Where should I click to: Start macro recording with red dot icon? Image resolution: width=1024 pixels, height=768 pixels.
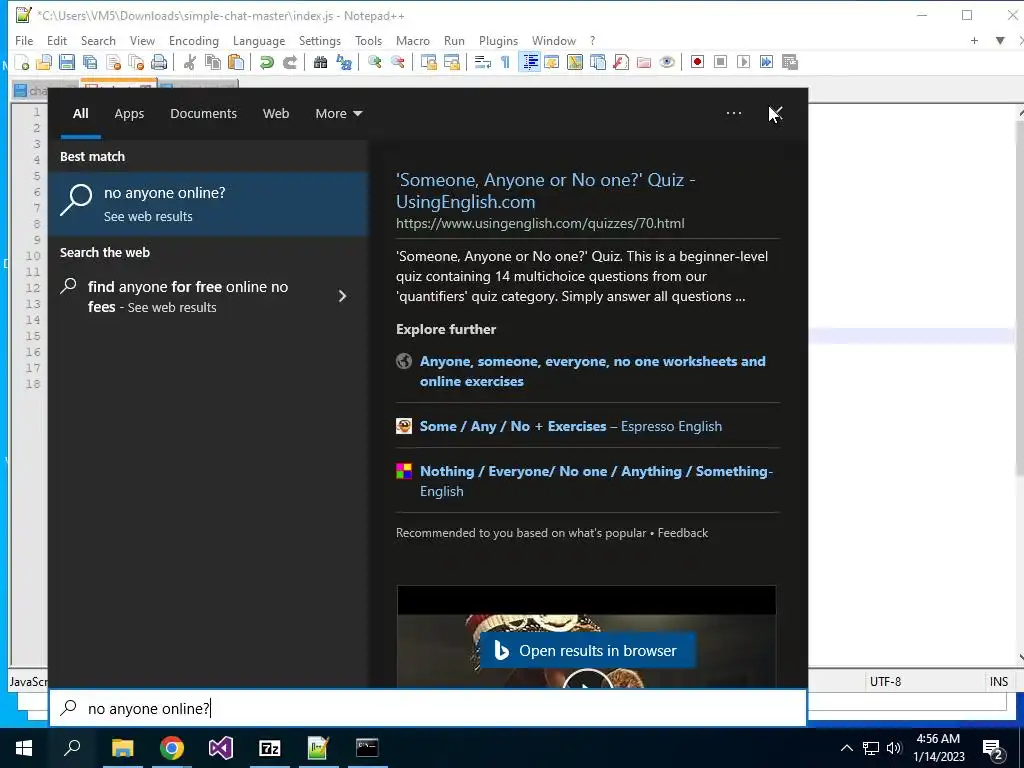pos(697,62)
